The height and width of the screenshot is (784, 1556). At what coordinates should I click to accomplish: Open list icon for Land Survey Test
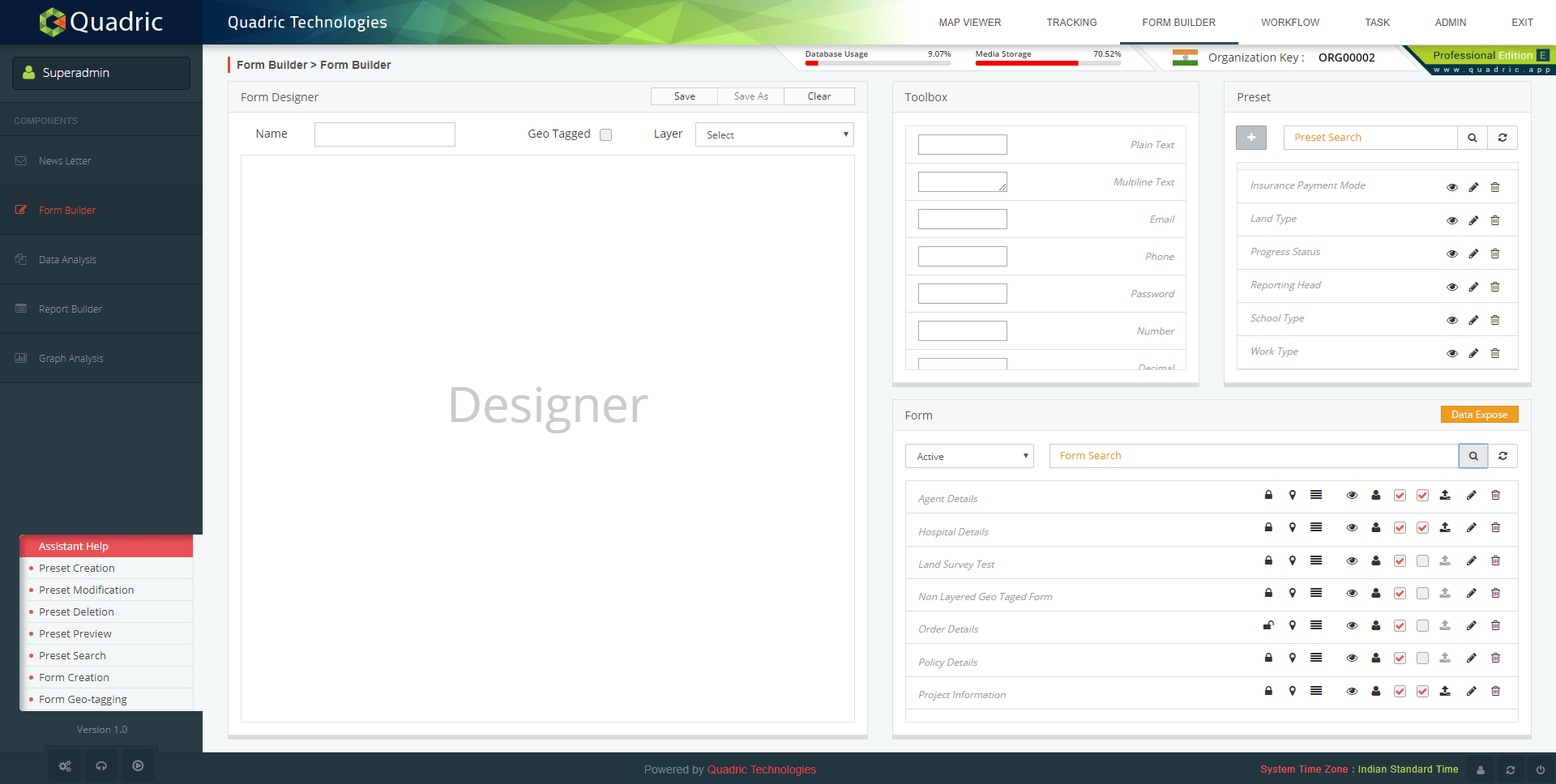(1316, 560)
